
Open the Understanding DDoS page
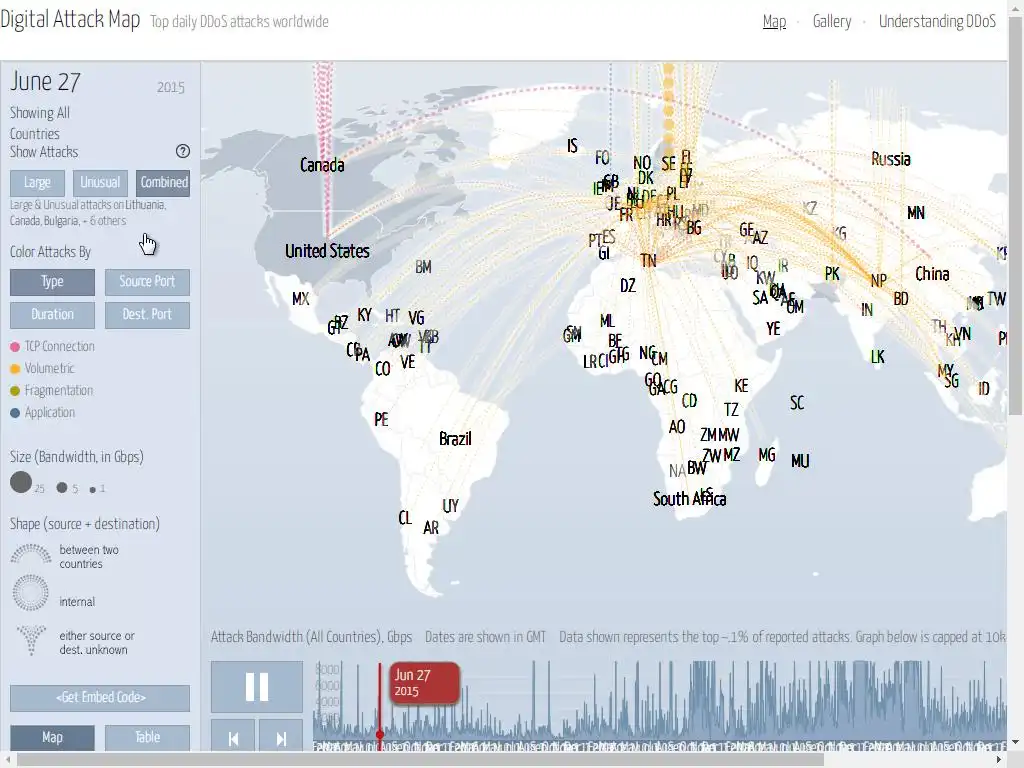[937, 22]
